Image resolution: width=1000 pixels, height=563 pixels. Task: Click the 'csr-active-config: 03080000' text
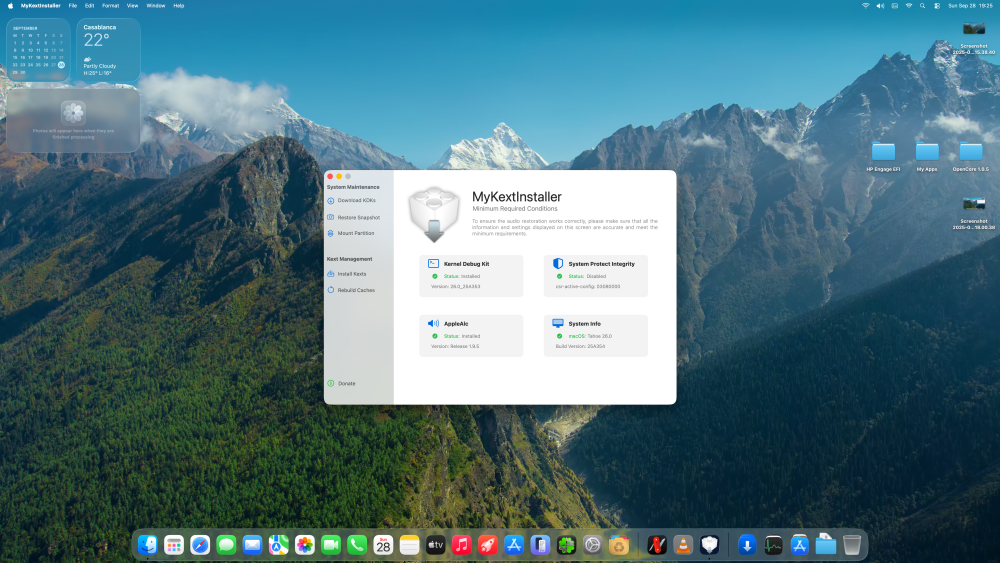click(x=587, y=286)
